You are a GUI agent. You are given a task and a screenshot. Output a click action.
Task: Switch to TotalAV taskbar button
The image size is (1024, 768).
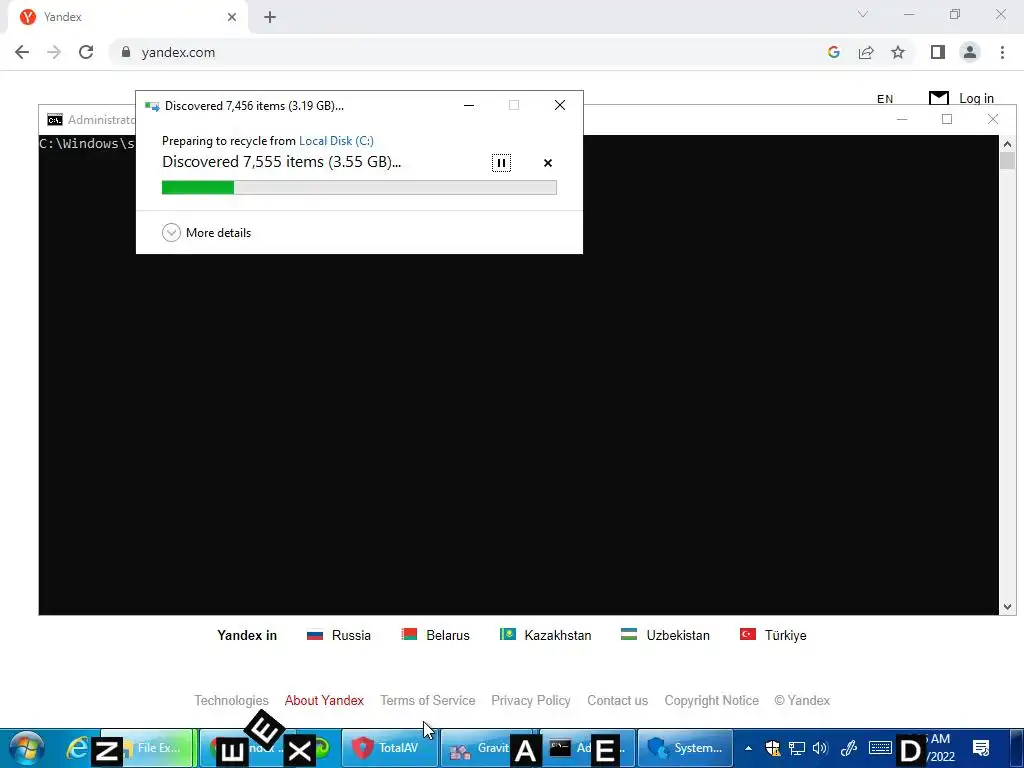click(389, 748)
